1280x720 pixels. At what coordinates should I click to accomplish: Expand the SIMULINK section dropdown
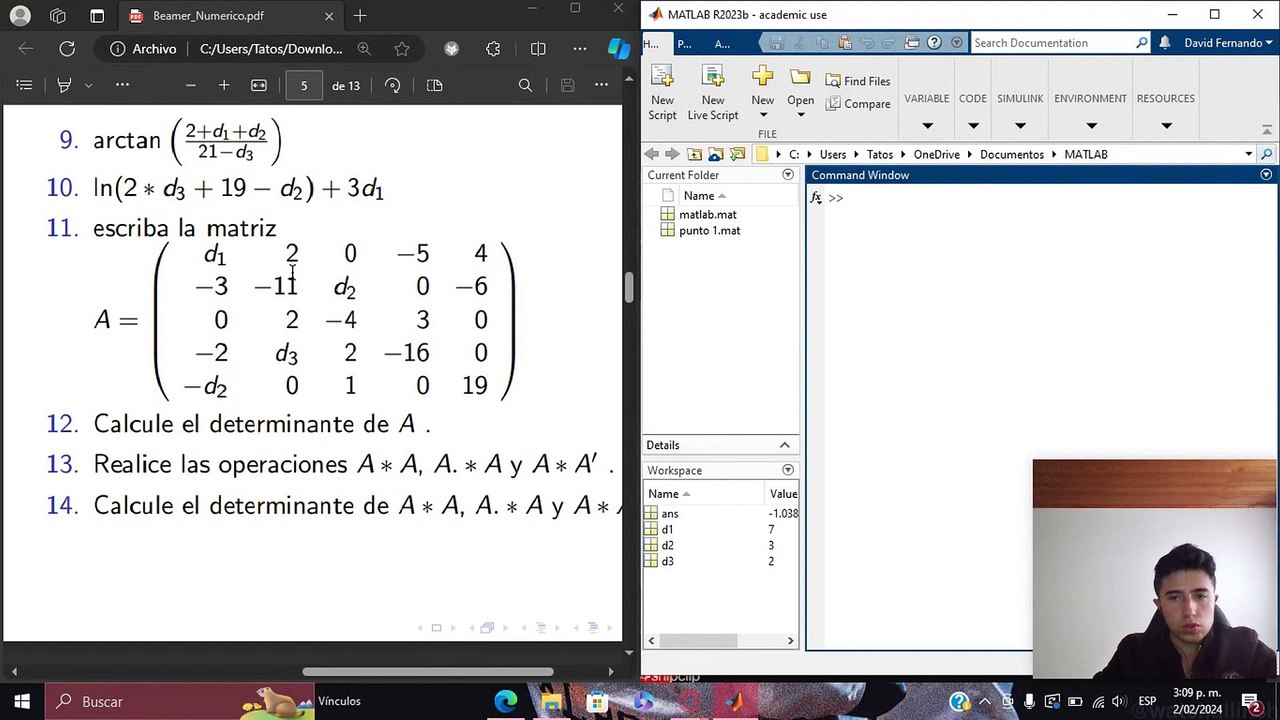[1020, 126]
